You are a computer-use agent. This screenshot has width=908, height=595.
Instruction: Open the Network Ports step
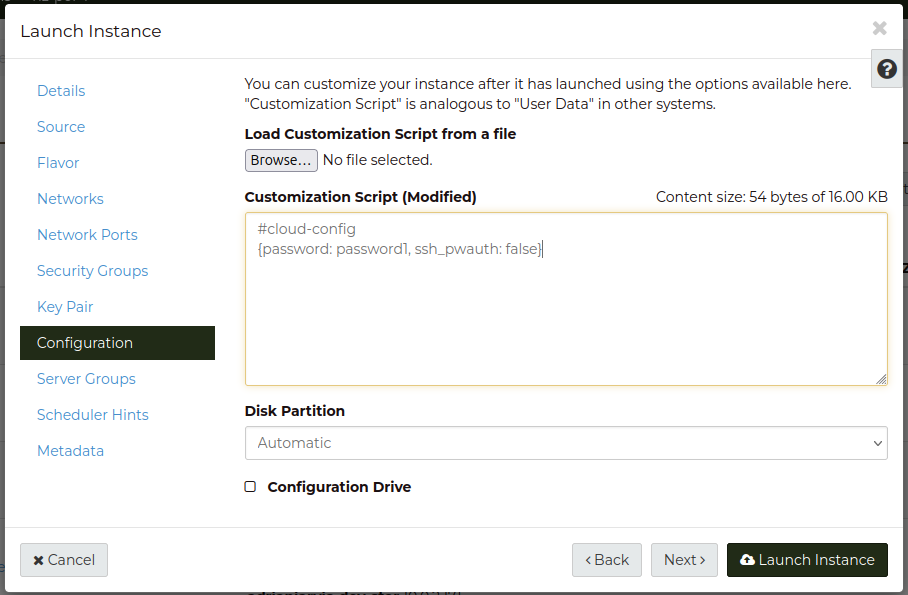tap(87, 235)
